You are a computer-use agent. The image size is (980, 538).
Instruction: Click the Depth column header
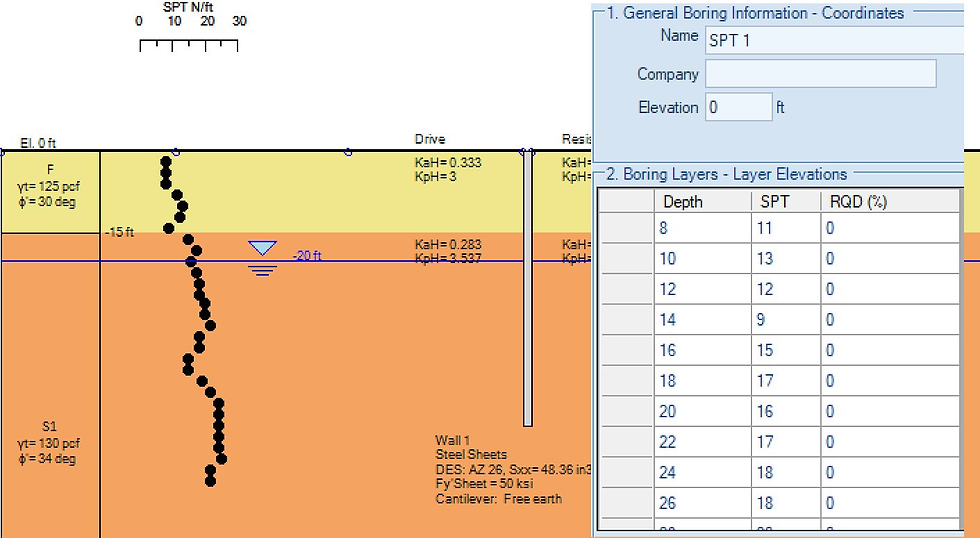click(700, 201)
